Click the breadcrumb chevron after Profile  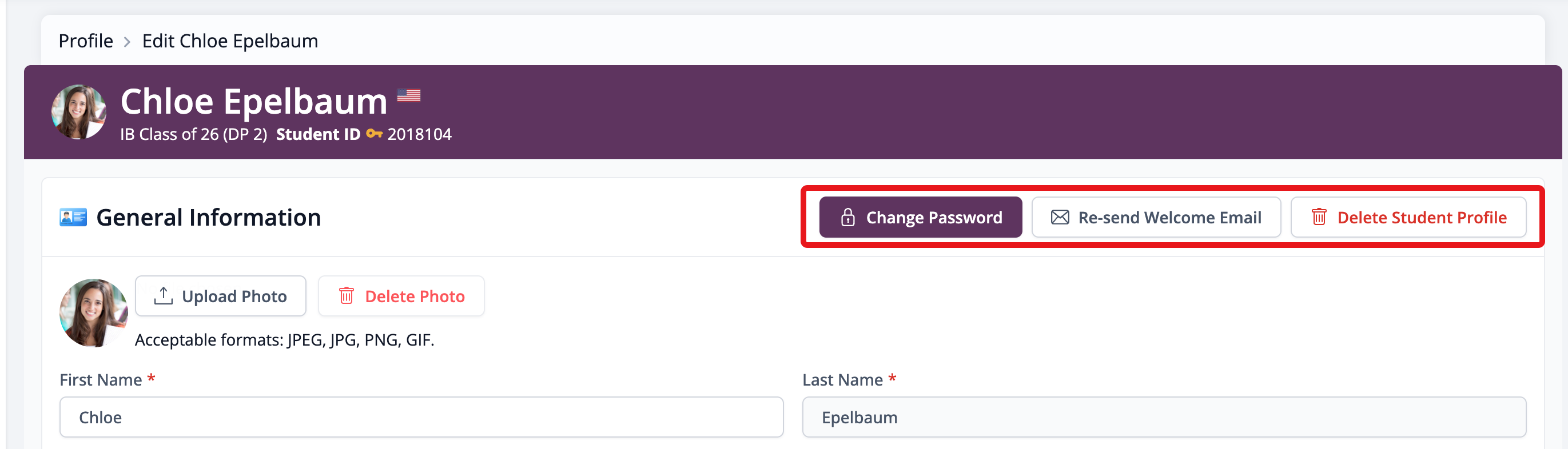point(127,41)
